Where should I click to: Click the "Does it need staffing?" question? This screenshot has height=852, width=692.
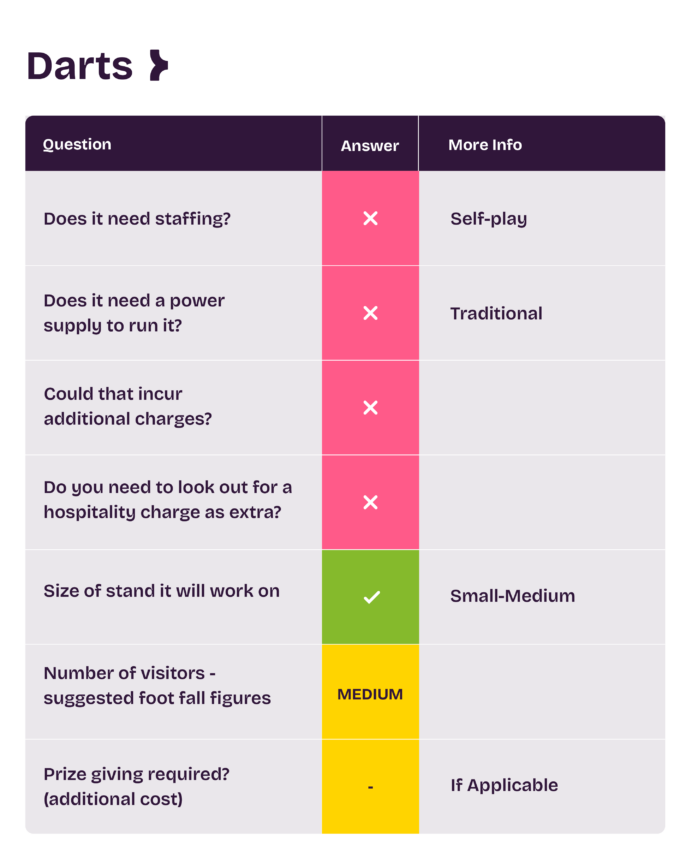click(x=137, y=218)
